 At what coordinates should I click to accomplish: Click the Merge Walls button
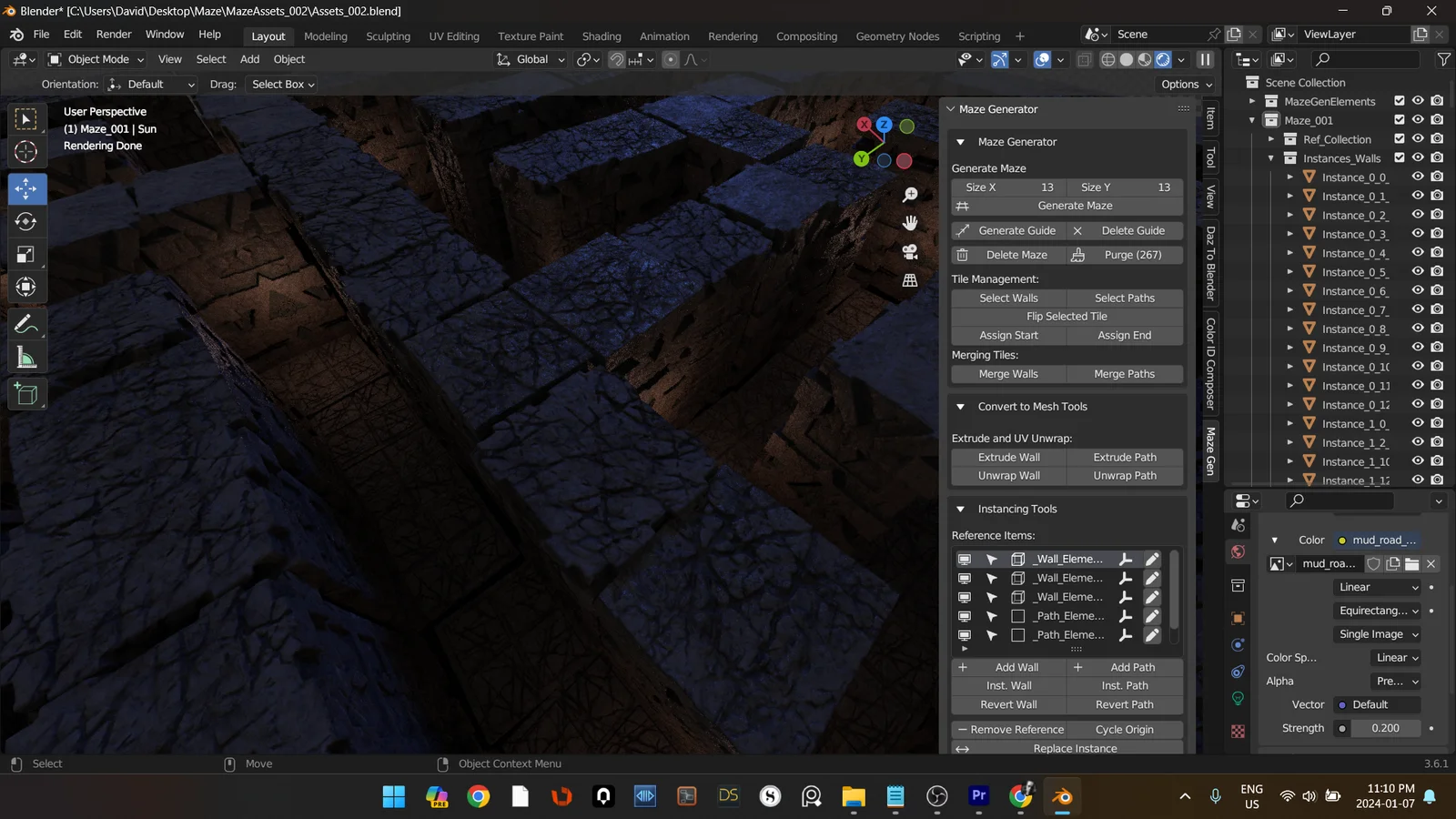(x=1007, y=373)
